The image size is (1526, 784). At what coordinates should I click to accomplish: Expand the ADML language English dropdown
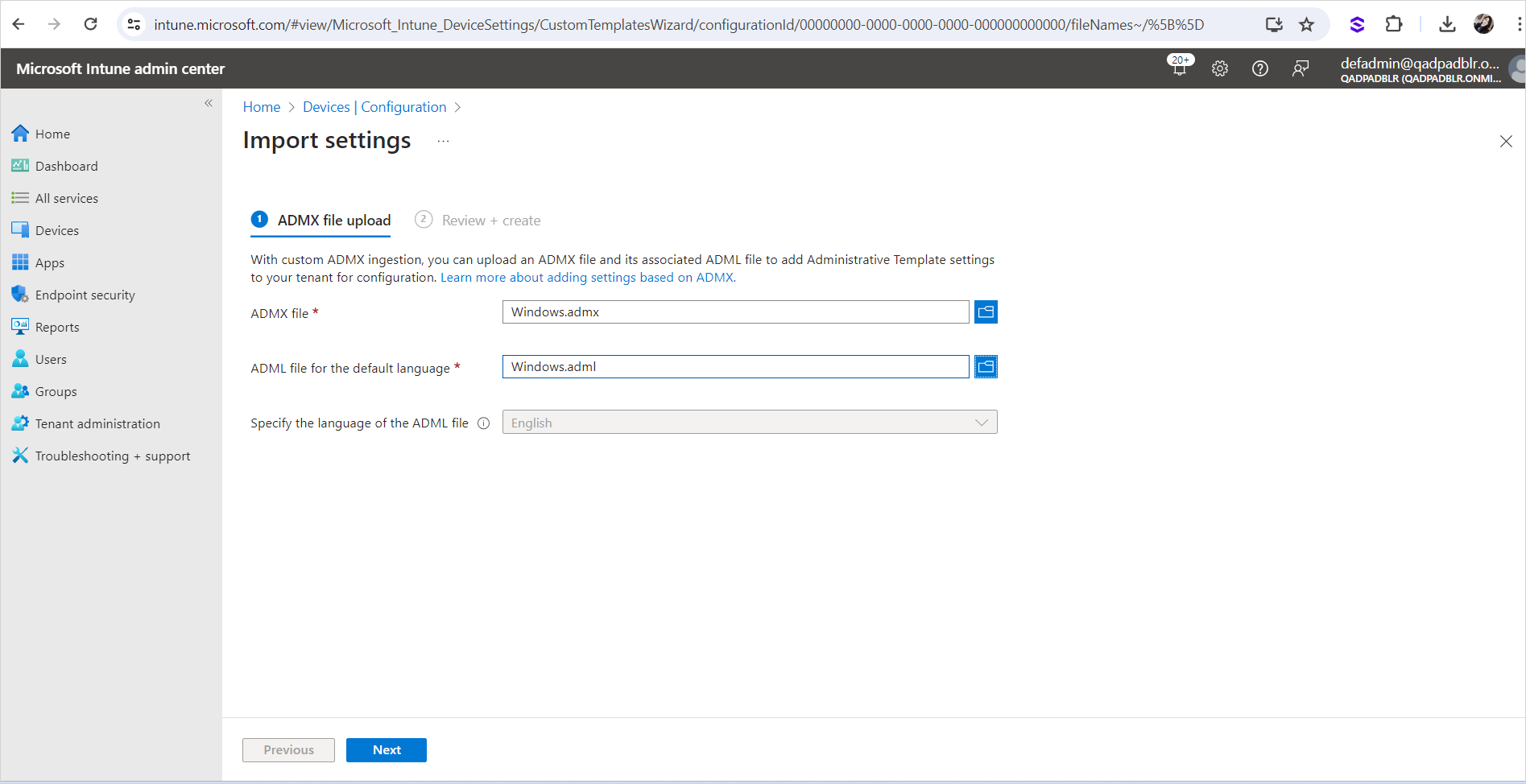click(x=750, y=423)
